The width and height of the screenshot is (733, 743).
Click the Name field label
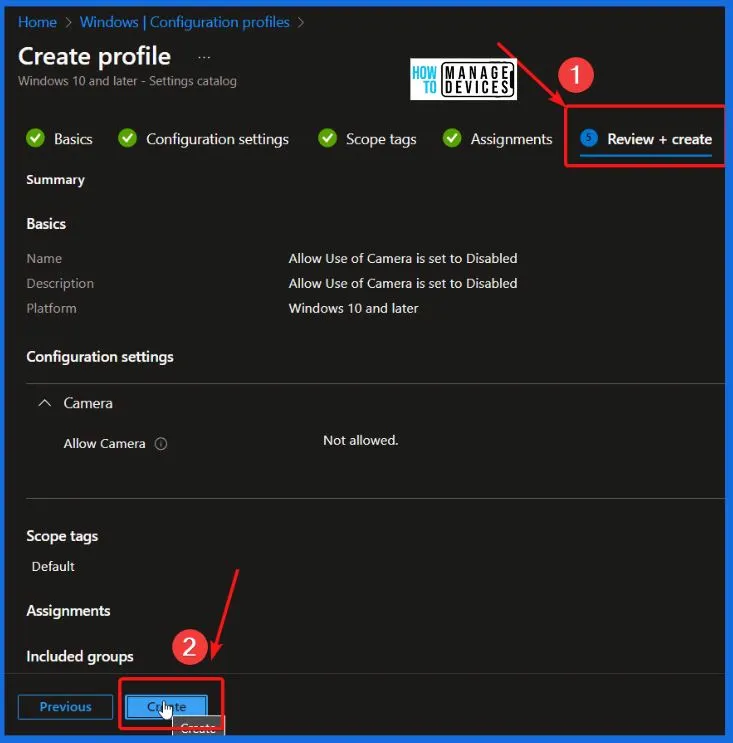[x=44, y=258]
